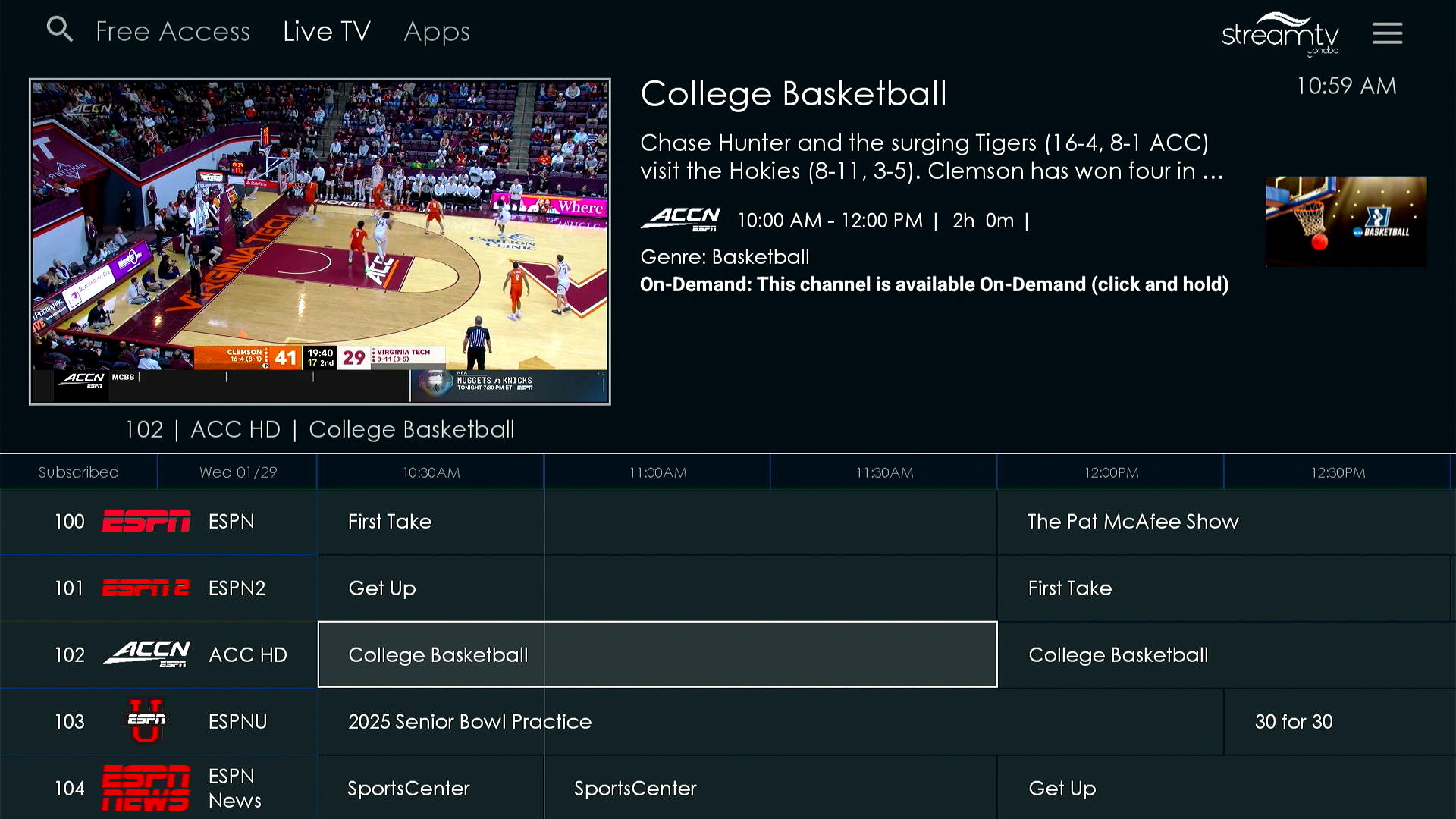Click channel number 104
The image size is (1456, 819).
(x=70, y=789)
